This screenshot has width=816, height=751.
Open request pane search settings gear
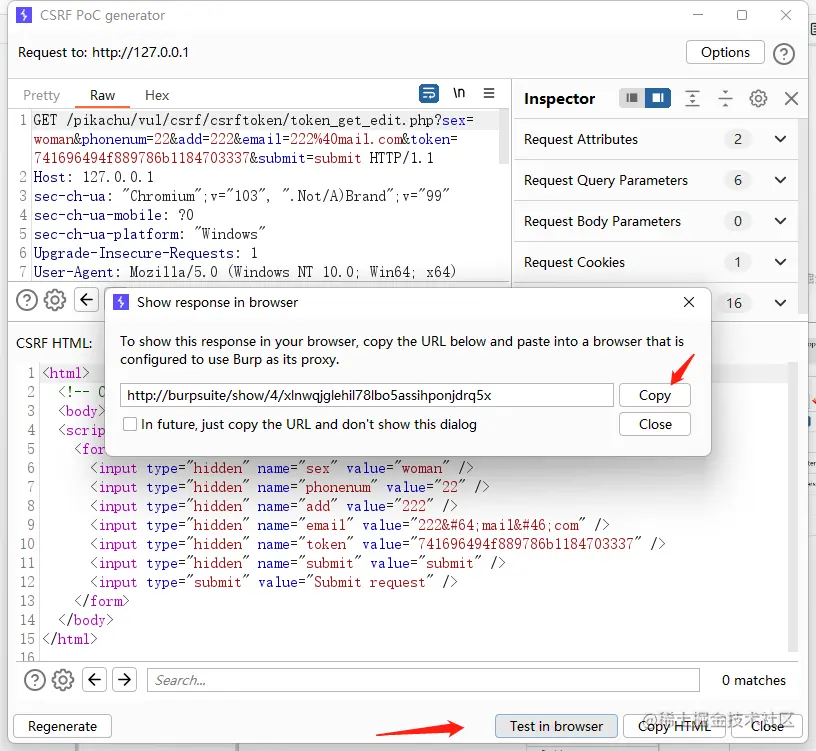coord(55,300)
